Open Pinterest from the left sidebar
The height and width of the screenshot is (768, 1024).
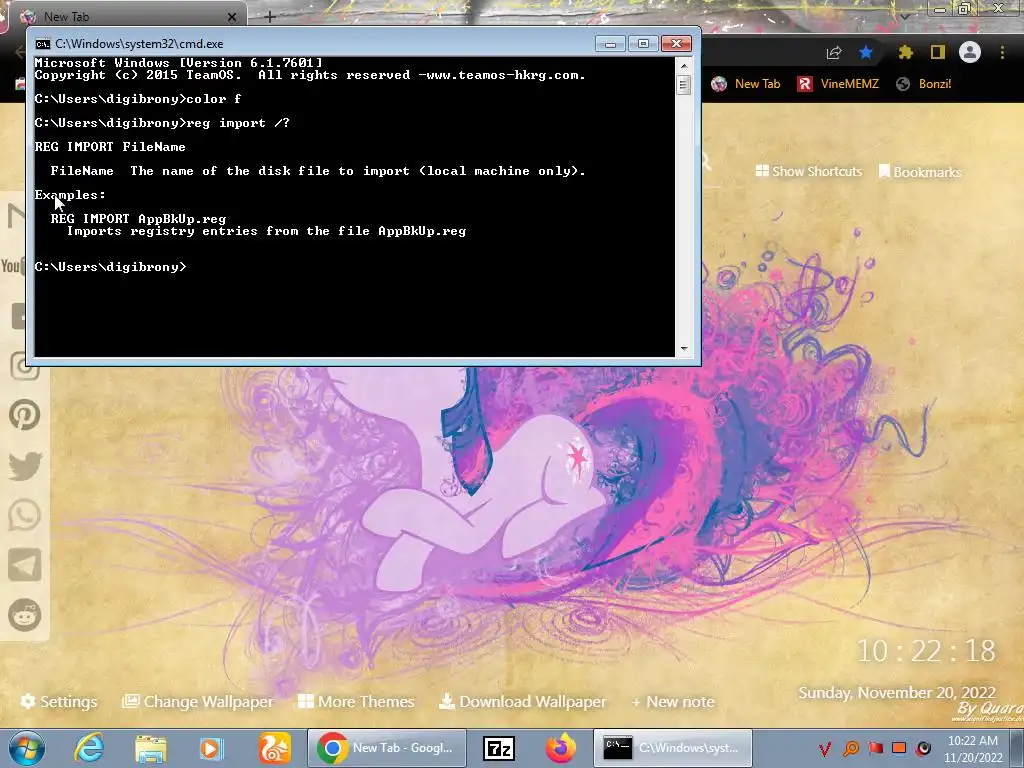(x=25, y=415)
